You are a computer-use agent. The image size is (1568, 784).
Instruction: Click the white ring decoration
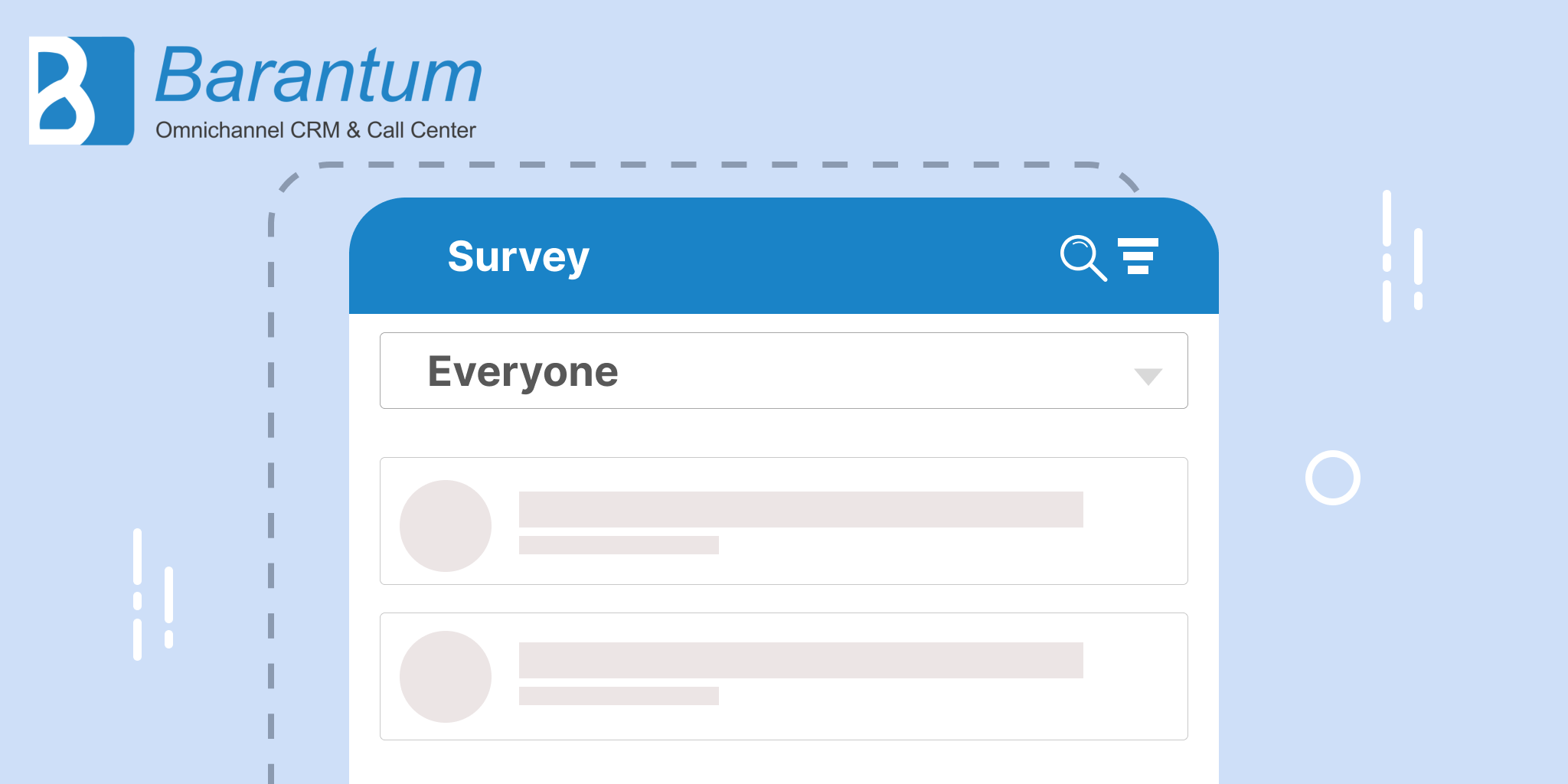point(1333,478)
